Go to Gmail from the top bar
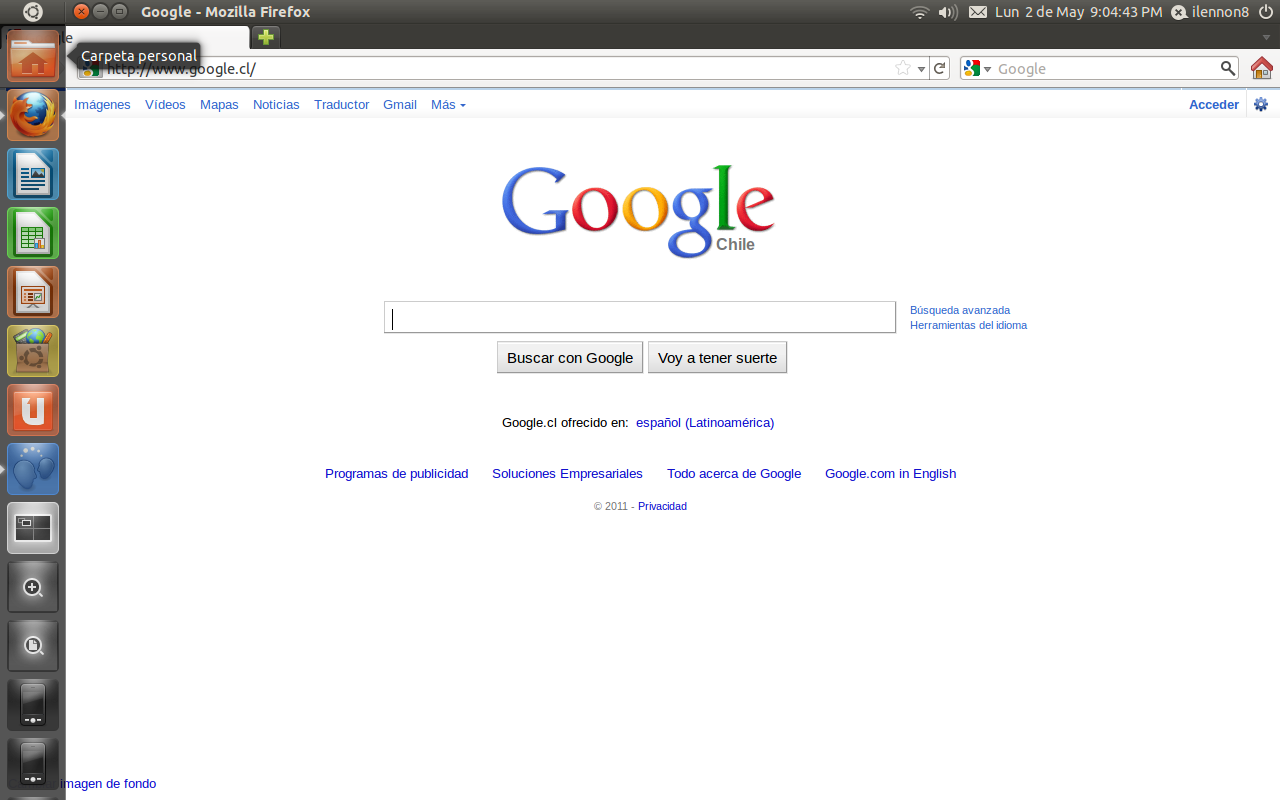1280x800 pixels. point(399,104)
